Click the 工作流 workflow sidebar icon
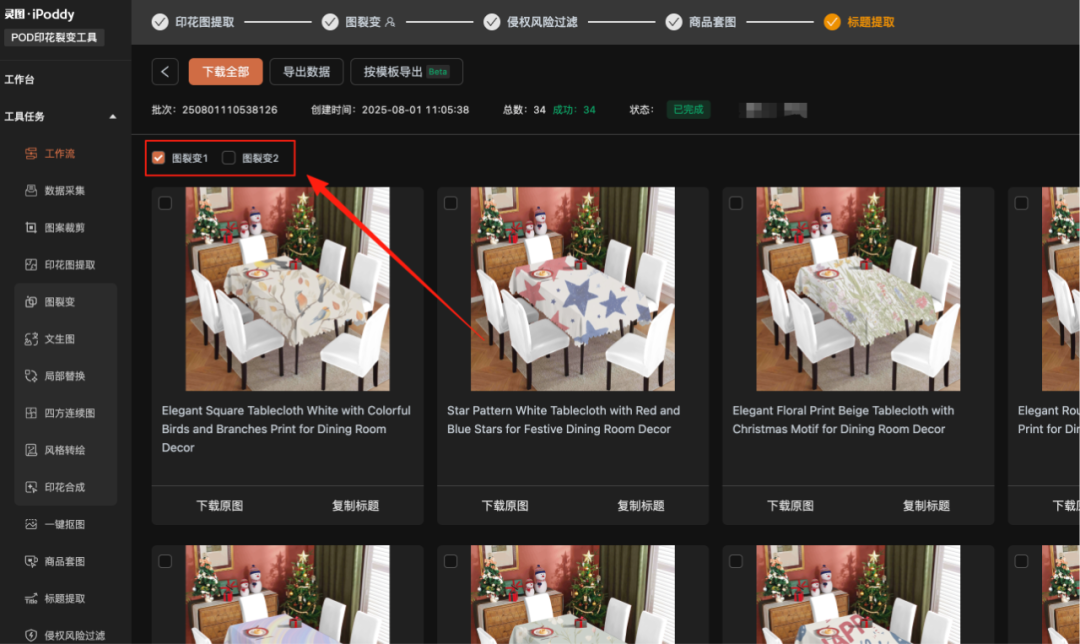This screenshot has width=1080, height=644. [x=31, y=154]
